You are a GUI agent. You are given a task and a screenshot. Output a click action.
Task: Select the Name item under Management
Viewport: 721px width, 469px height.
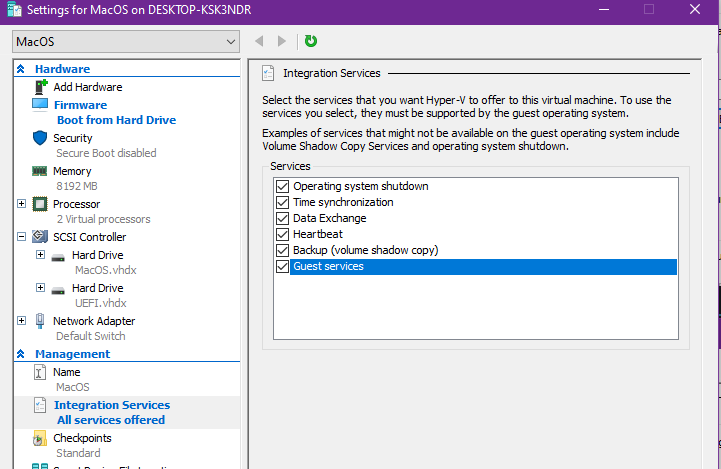[66, 372]
